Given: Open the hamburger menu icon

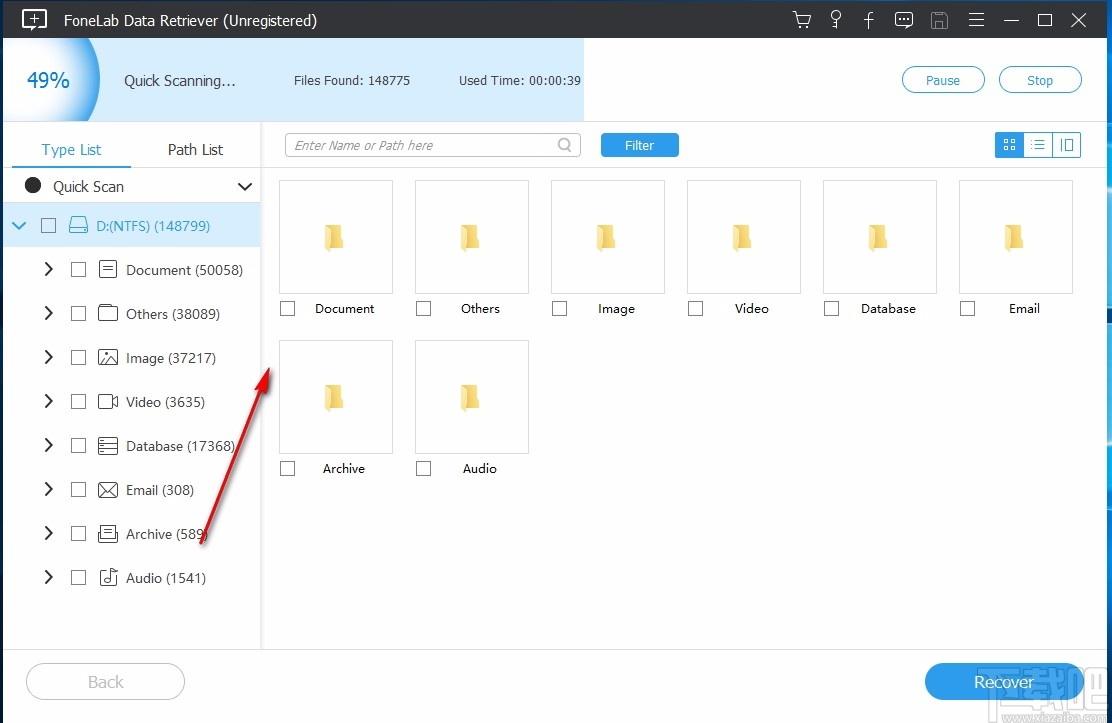Looking at the screenshot, I should (976, 20).
